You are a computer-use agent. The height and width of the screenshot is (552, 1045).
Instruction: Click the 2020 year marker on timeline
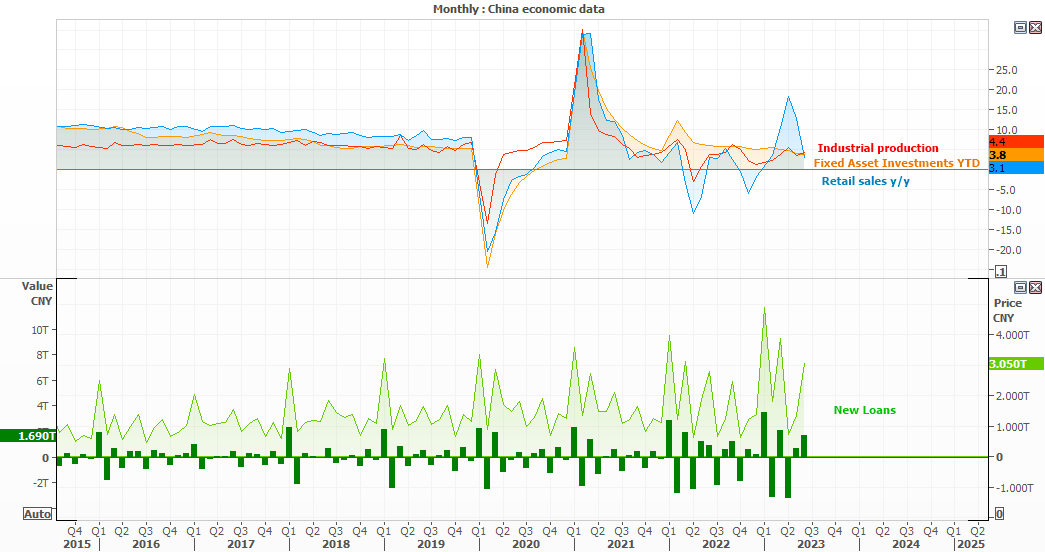pos(526,544)
